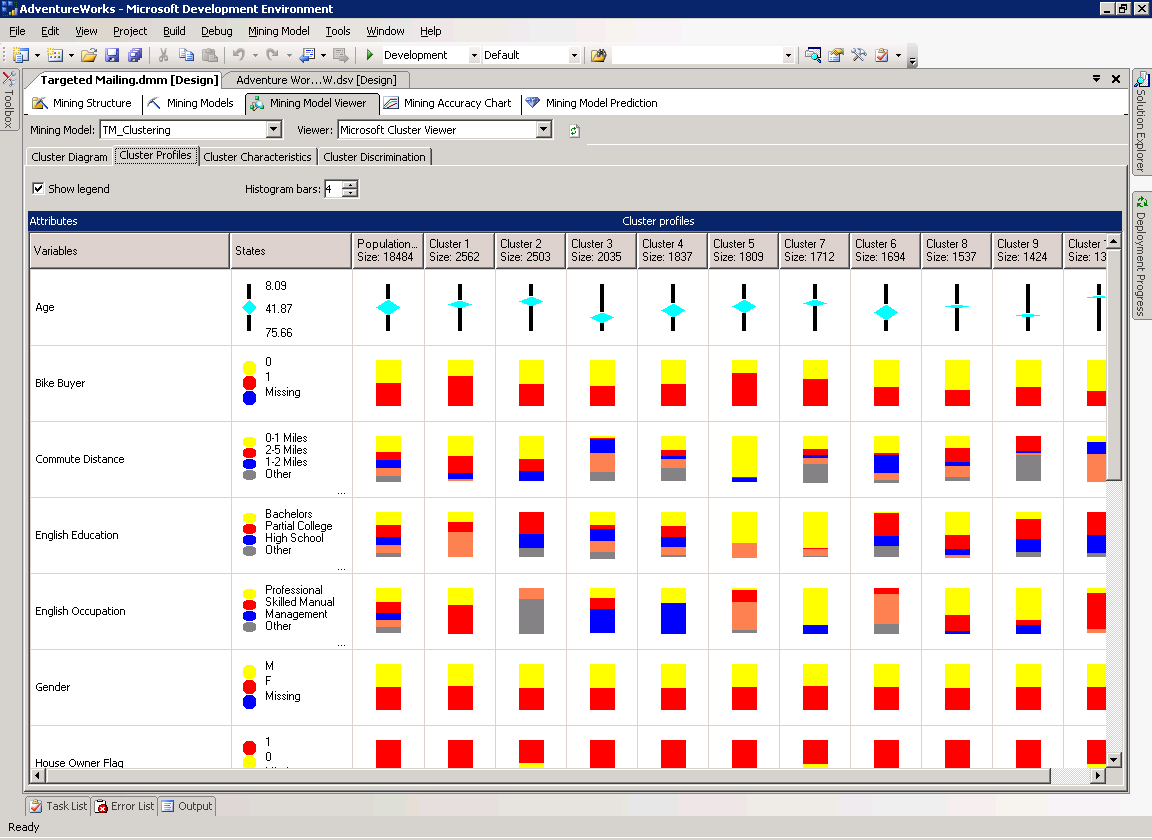Click the Navigate Backward icon
Screen dimensions: 1152x840
pos(306,55)
